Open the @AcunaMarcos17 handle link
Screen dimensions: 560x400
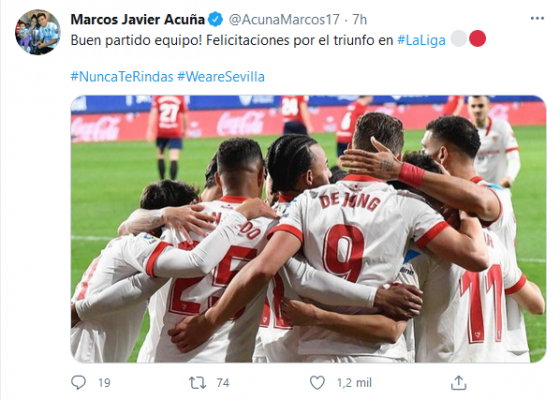pyautogui.click(x=284, y=19)
